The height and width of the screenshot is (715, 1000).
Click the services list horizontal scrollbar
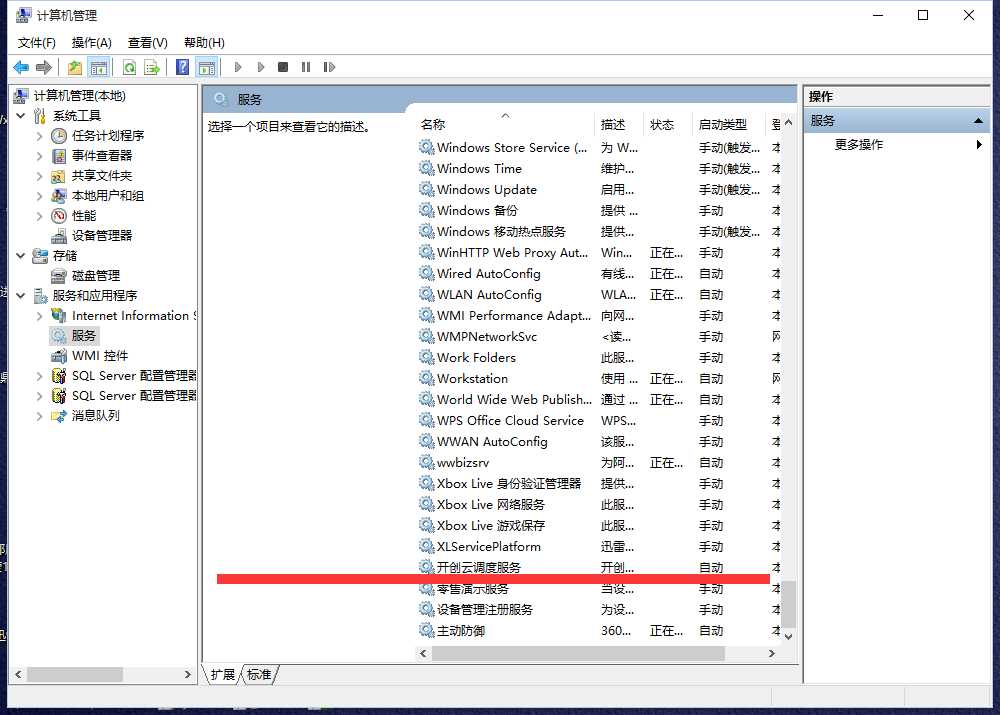tap(578, 654)
